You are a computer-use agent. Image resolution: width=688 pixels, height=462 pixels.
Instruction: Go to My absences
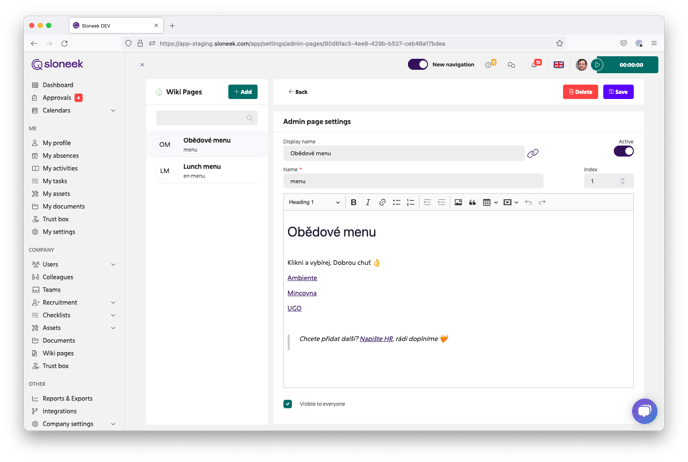(61, 156)
